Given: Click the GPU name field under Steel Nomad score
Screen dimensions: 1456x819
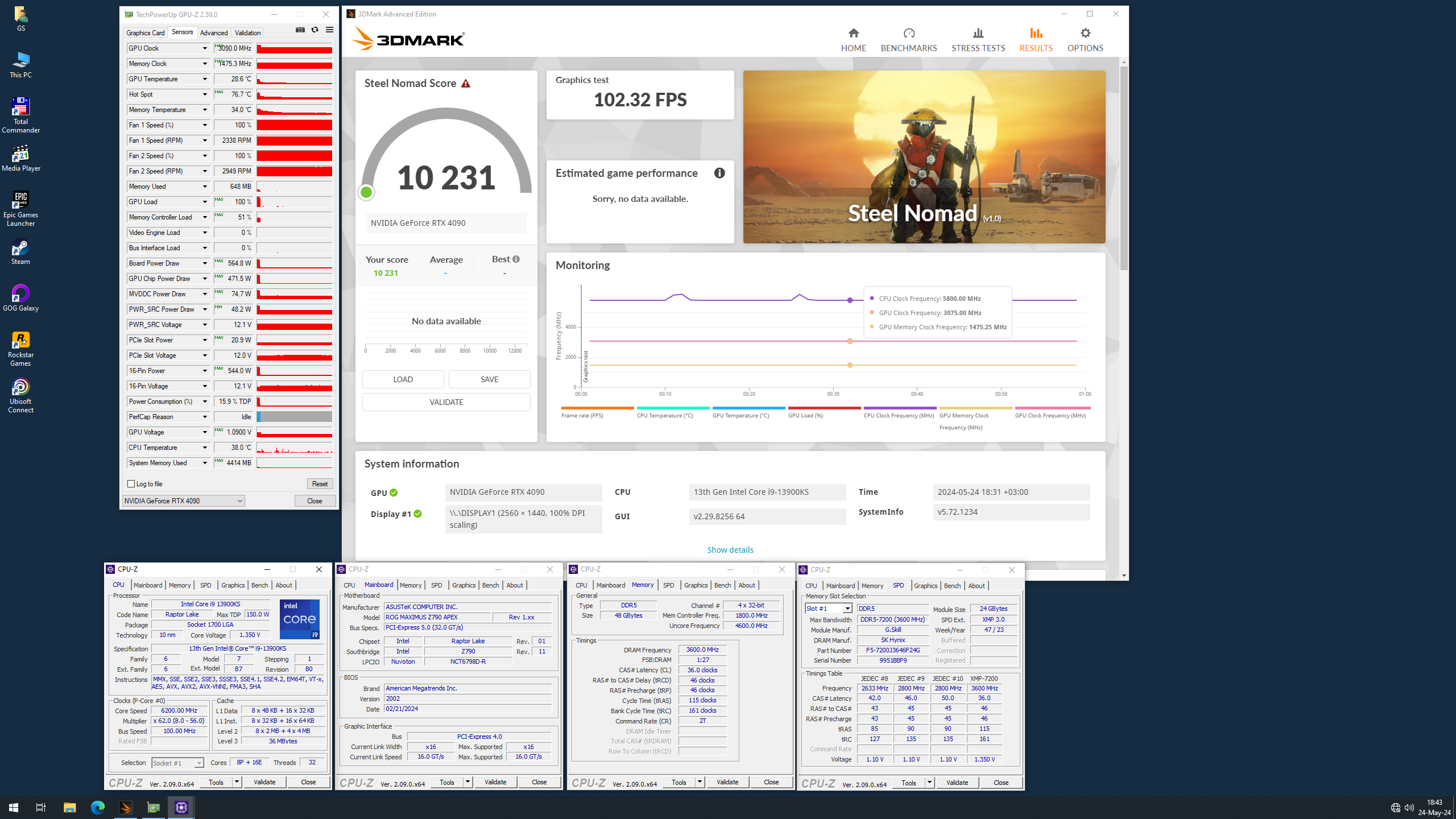Looking at the screenshot, I should tap(446, 223).
